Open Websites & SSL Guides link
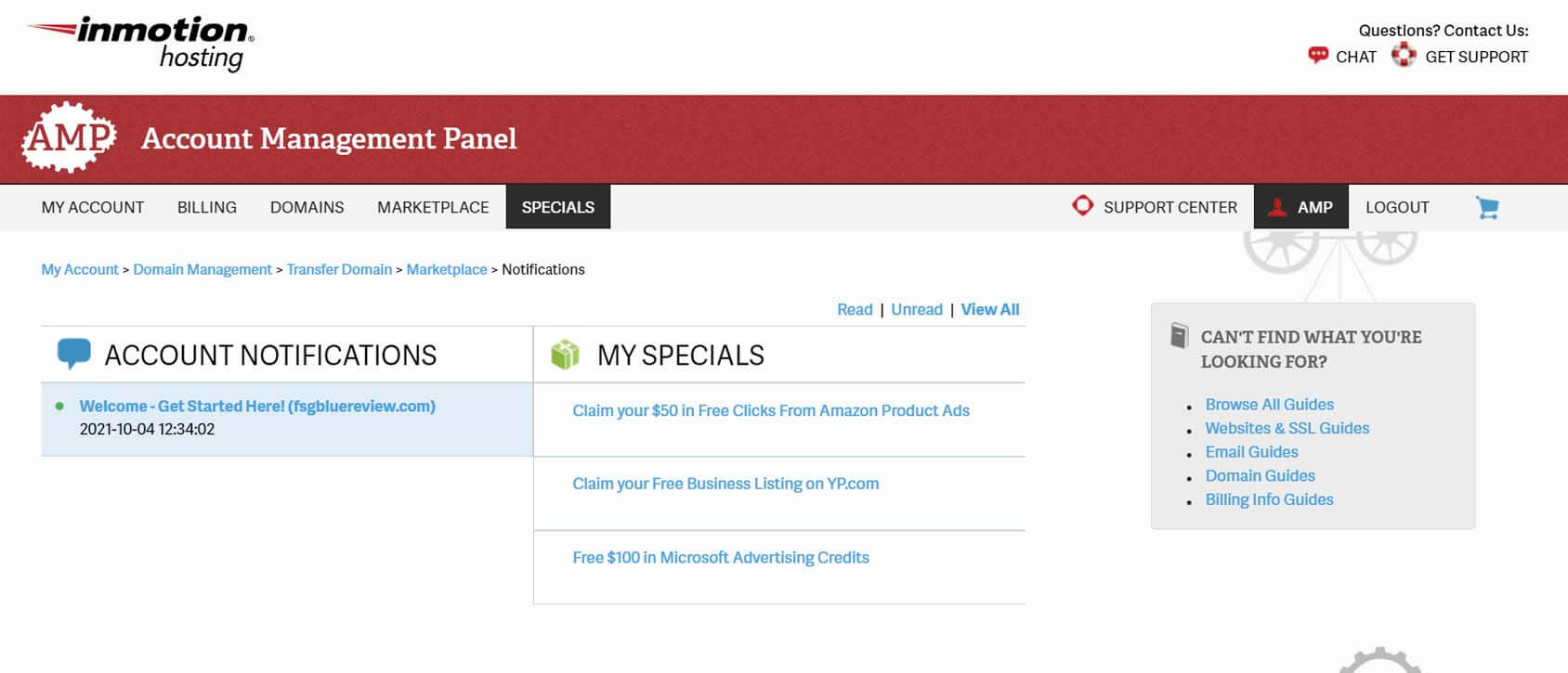This screenshot has height=673, width=1568. (1287, 428)
